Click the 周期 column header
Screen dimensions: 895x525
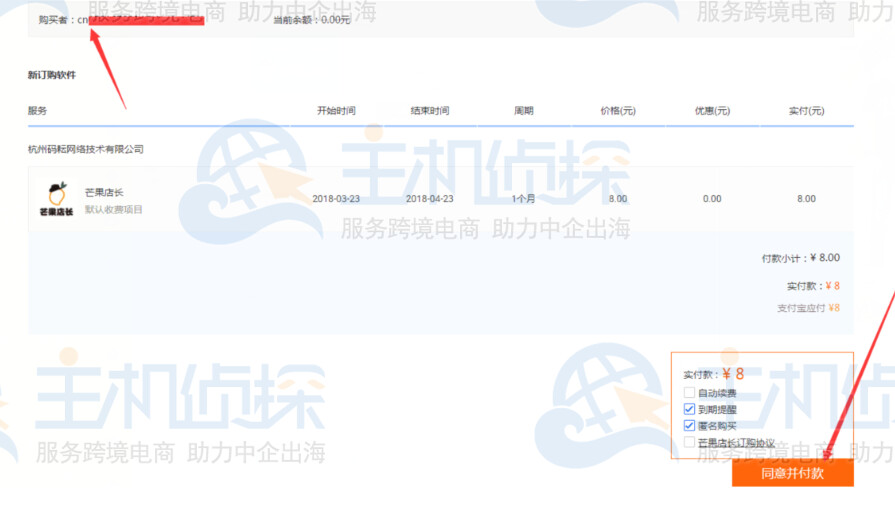pos(523,111)
